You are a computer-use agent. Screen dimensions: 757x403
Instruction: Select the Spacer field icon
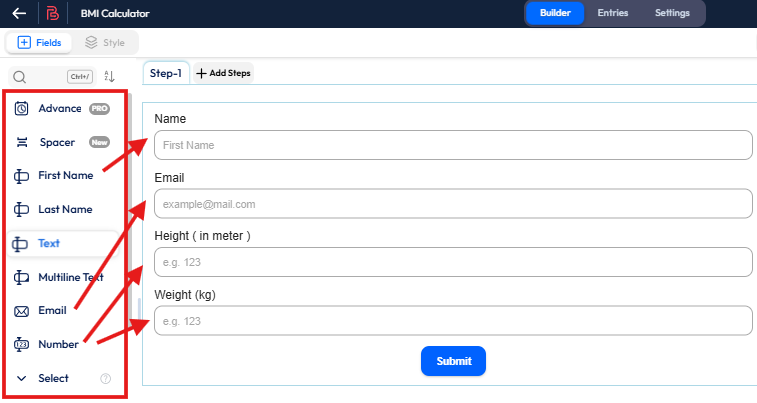pyautogui.click(x=22, y=142)
